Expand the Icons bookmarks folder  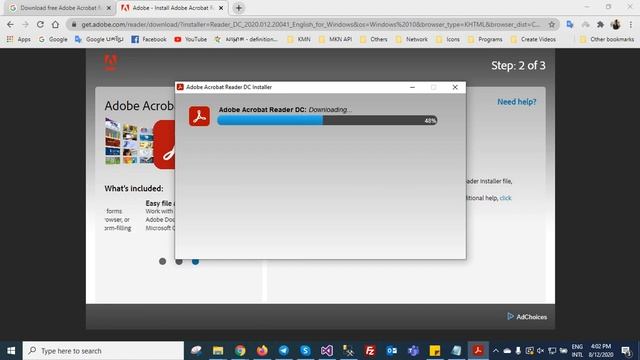(448, 39)
